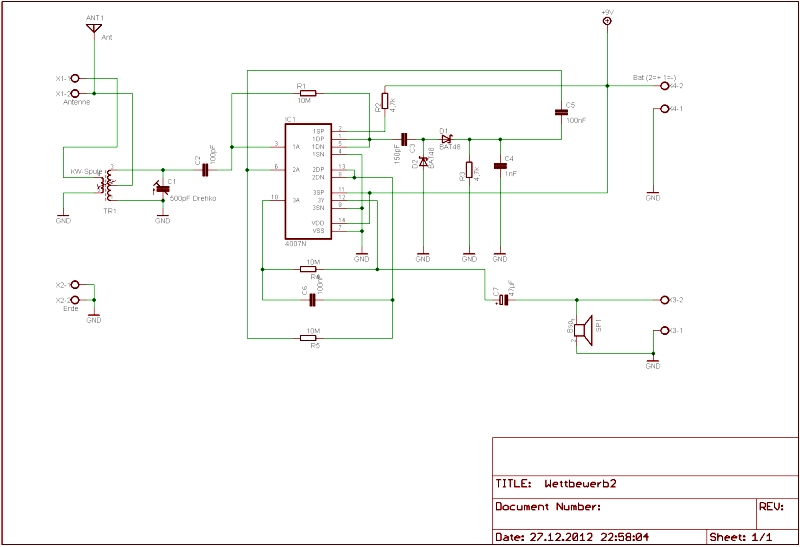This screenshot has width=800, height=547.
Task: Click the X2-2 Erde connector pin
Action: (74, 300)
